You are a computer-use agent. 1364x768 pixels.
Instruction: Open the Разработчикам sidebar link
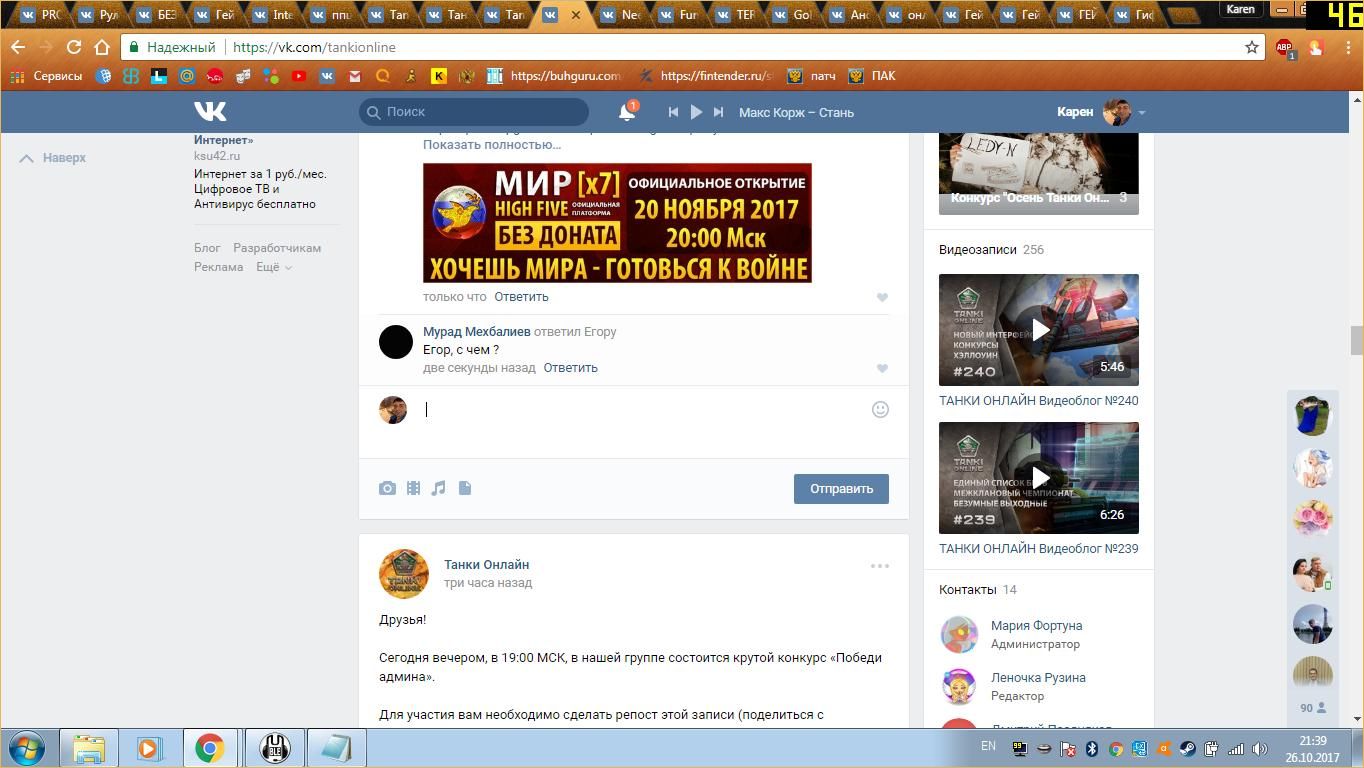pyautogui.click(x=277, y=248)
